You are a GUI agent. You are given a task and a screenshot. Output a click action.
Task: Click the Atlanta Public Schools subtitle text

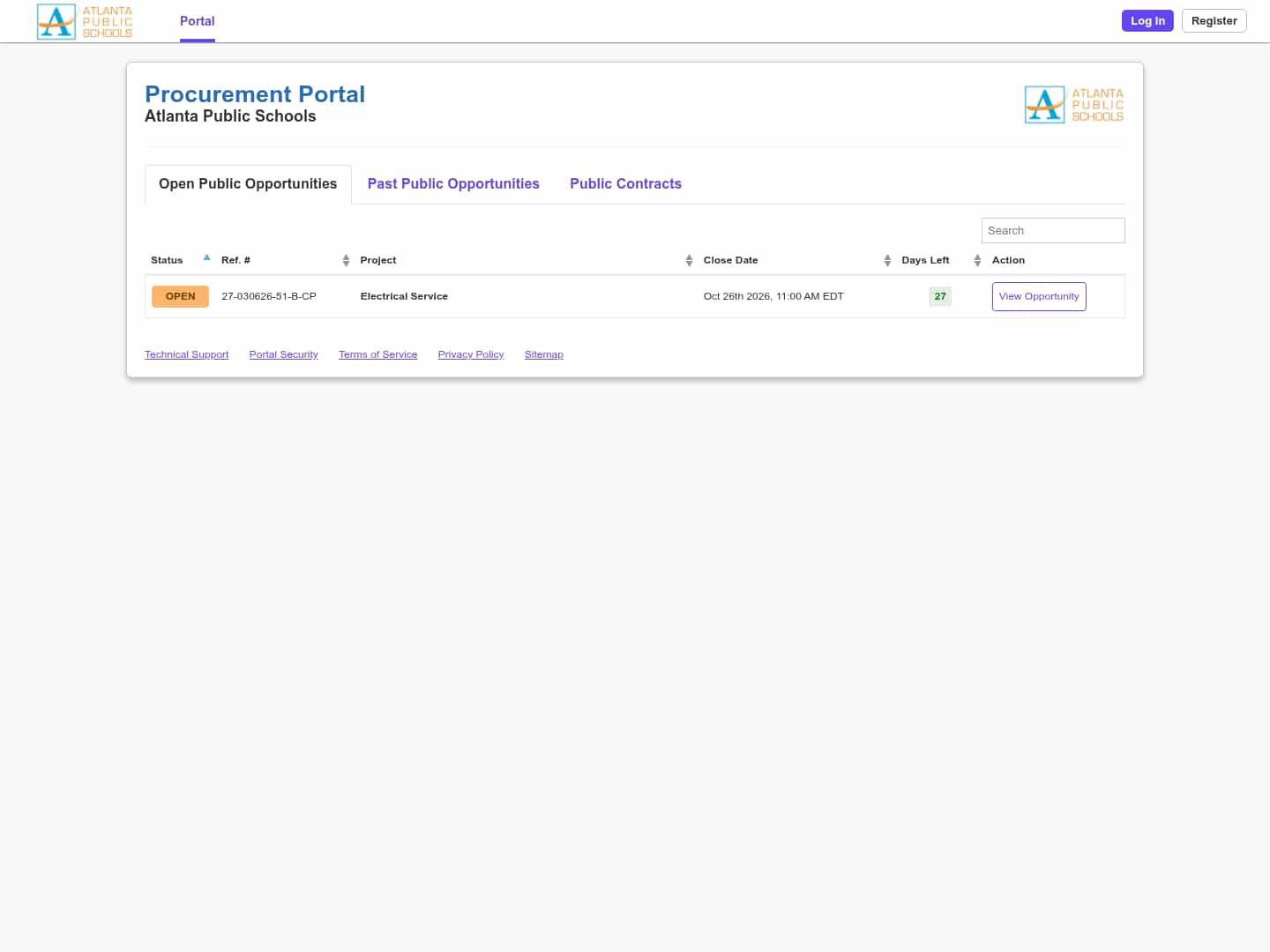click(x=230, y=116)
